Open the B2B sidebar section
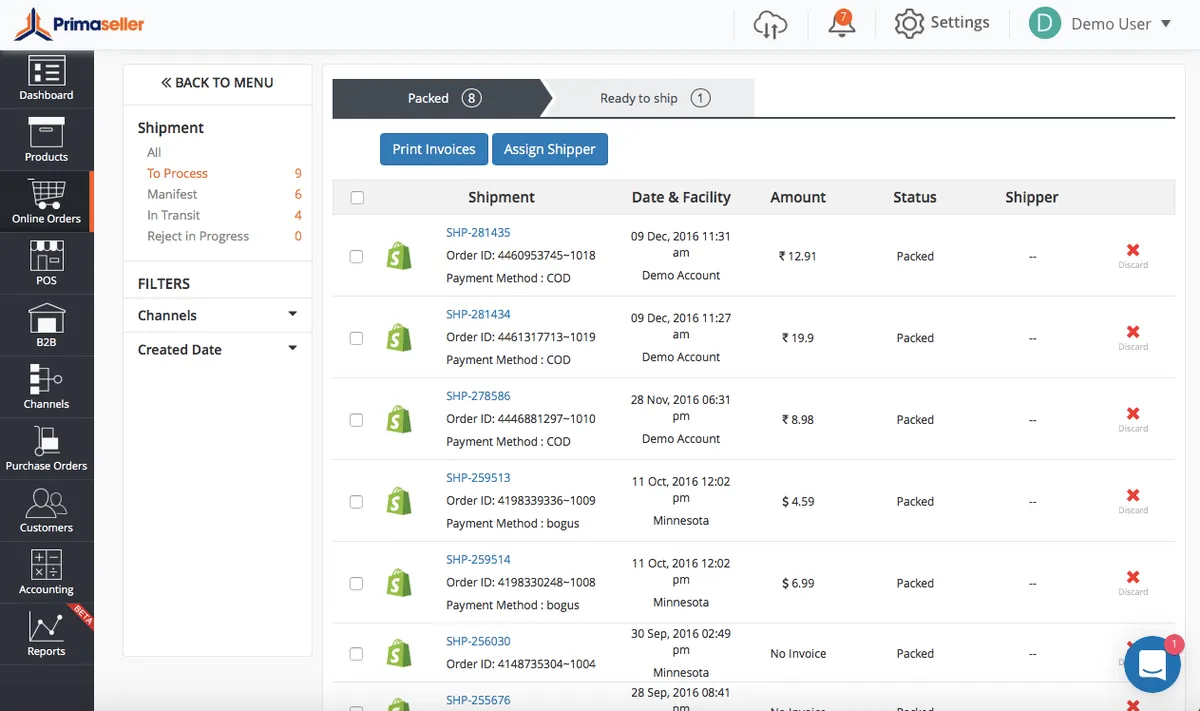 [46, 326]
